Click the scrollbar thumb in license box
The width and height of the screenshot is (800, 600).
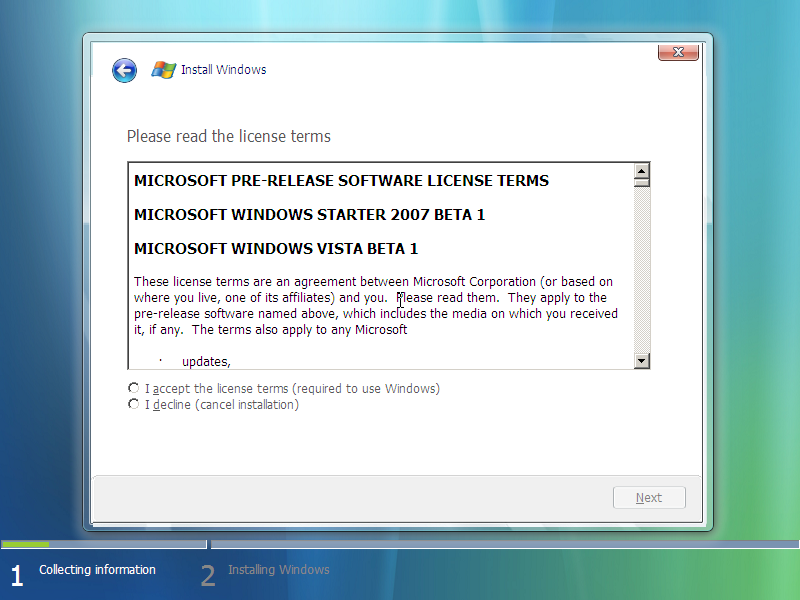coord(641,182)
